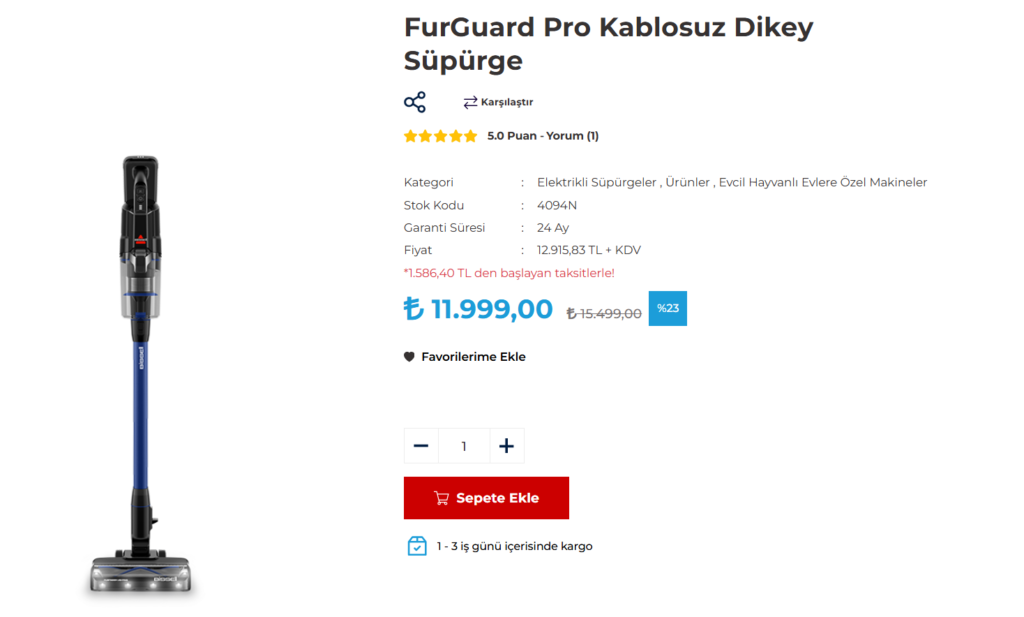Open the Elektrikli Süpürgeler category link
1024x617 pixels.
tap(596, 182)
